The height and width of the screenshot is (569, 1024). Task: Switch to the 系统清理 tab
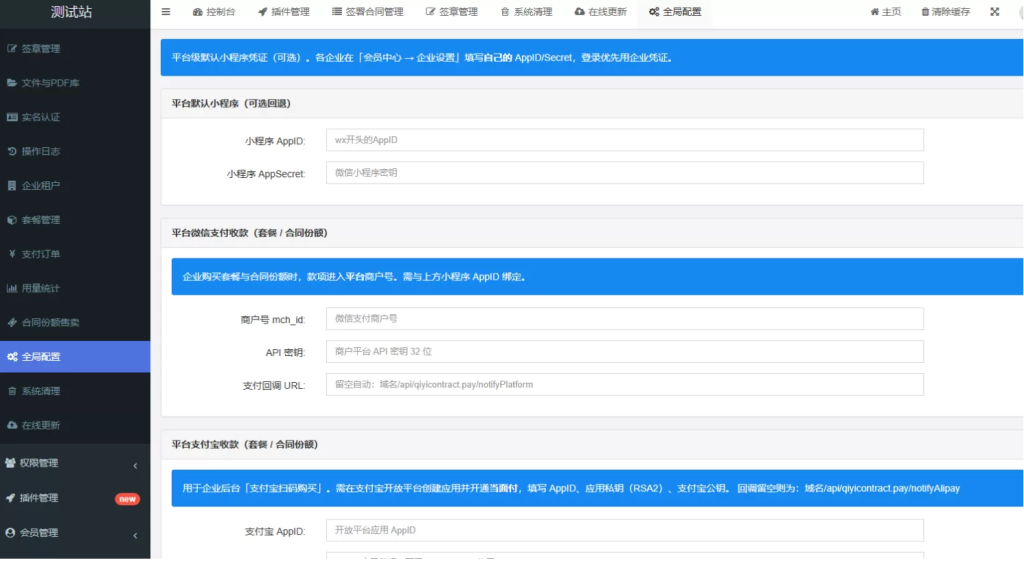[x=526, y=12]
